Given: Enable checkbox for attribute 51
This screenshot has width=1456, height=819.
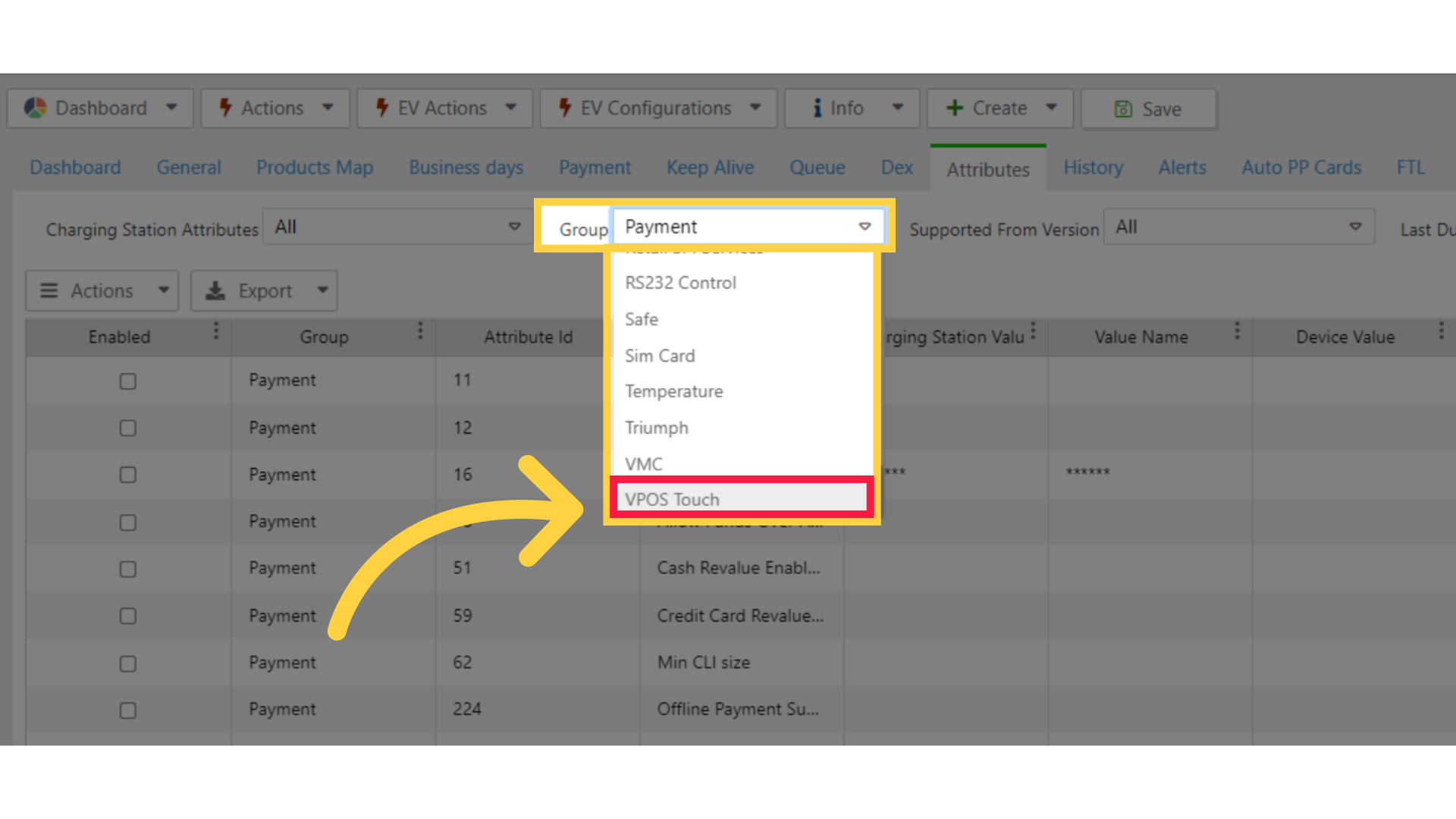Looking at the screenshot, I should point(128,570).
